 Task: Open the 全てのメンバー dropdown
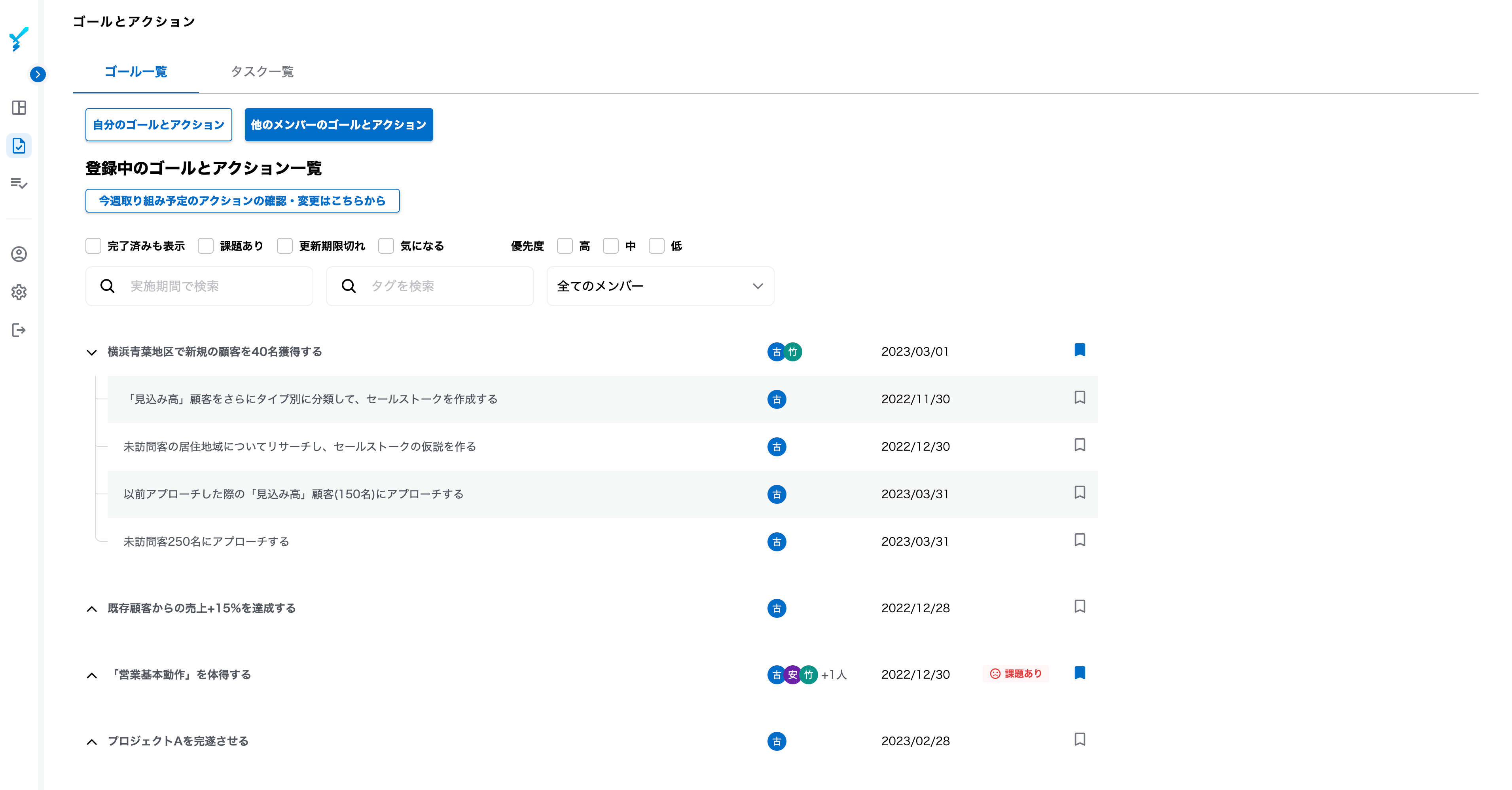pos(660,286)
